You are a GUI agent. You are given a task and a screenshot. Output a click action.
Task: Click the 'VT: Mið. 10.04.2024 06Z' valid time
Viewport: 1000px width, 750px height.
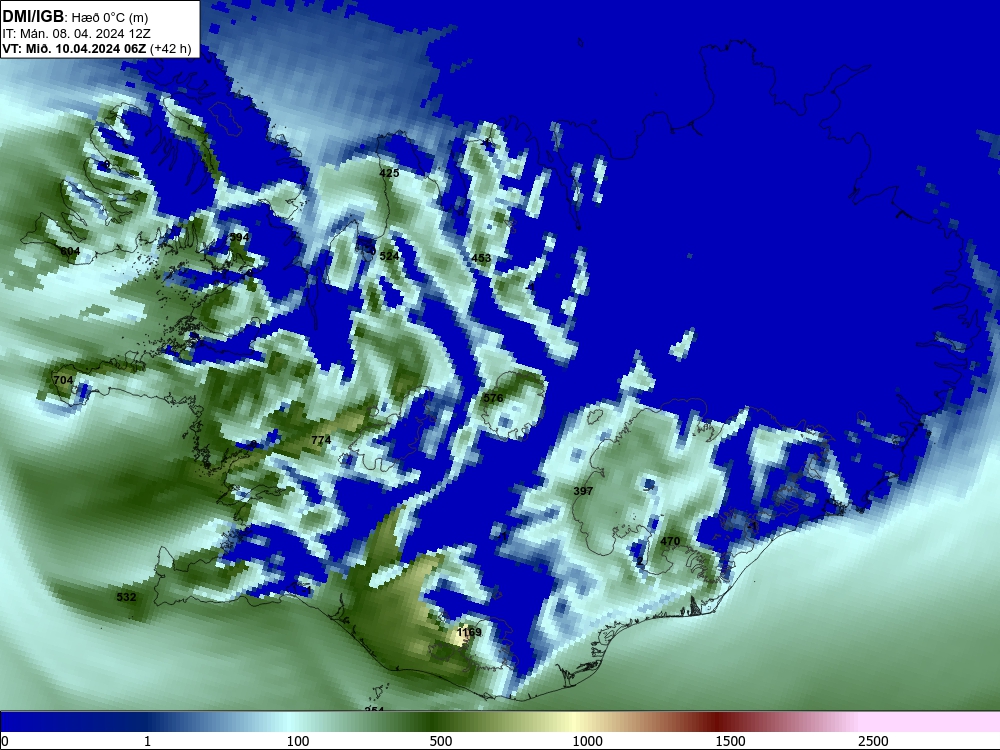(74, 48)
